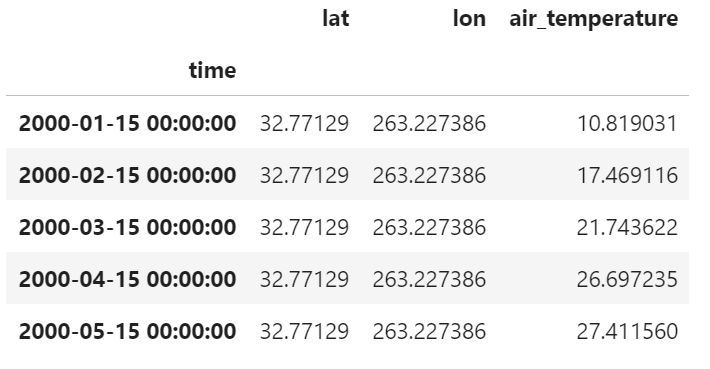Click the lat column header

[x=336, y=19]
